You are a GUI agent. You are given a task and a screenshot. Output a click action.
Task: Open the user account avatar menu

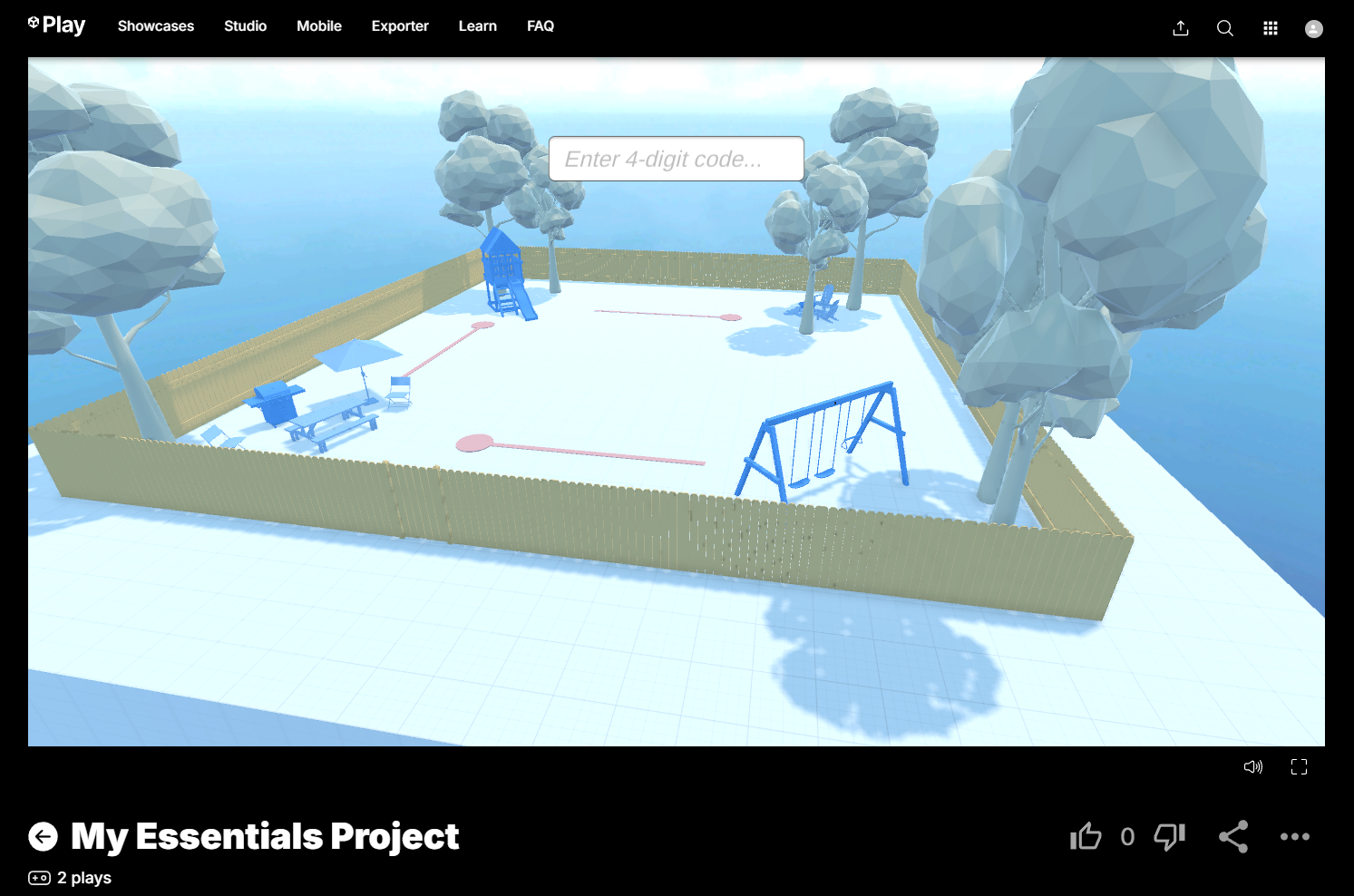(1313, 29)
